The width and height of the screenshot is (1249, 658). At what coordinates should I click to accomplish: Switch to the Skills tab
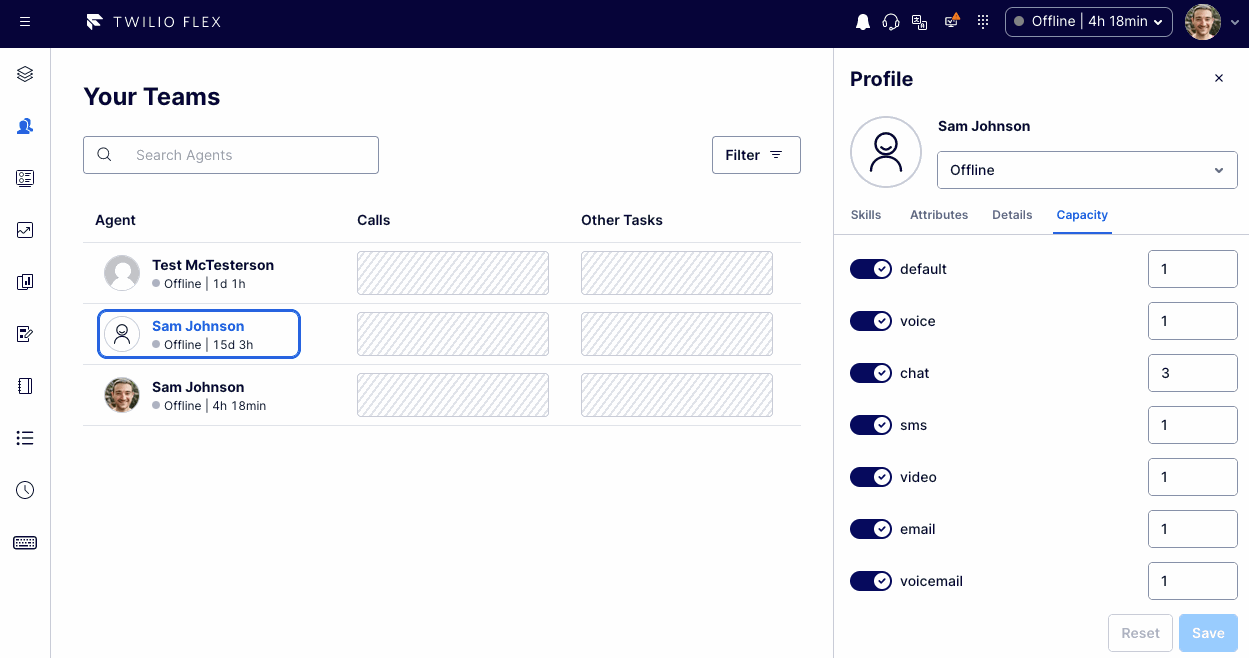(x=866, y=215)
